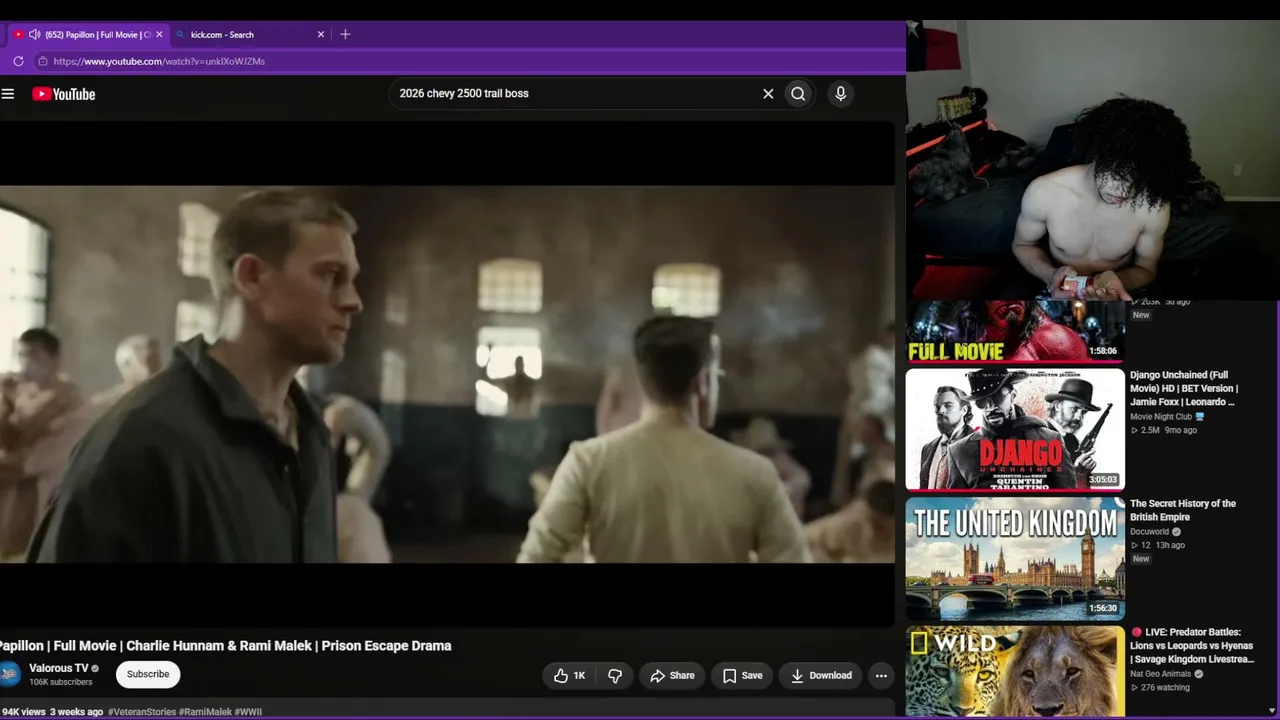Open the more actions three-dot menu
Screen dimensions: 1280x720
click(881, 676)
